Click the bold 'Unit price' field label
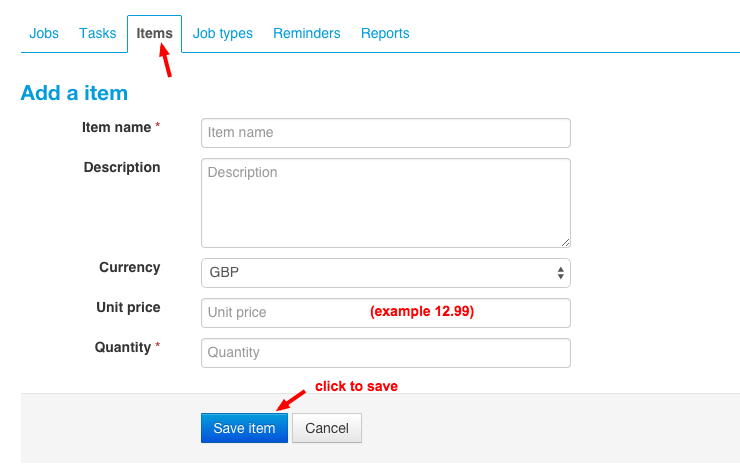Image resolution: width=740 pixels, height=465 pixels. [x=128, y=307]
